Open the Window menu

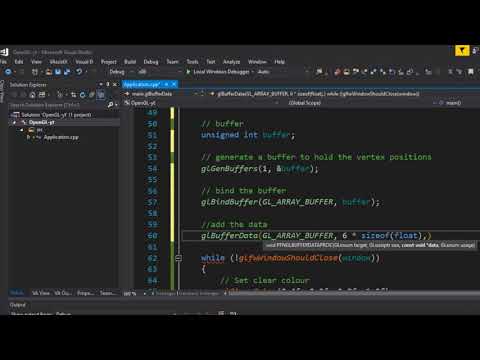point(257,62)
